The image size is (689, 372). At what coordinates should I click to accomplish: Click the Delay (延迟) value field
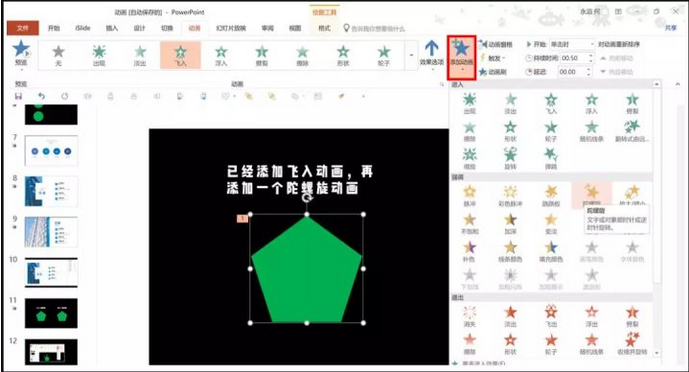tap(572, 72)
